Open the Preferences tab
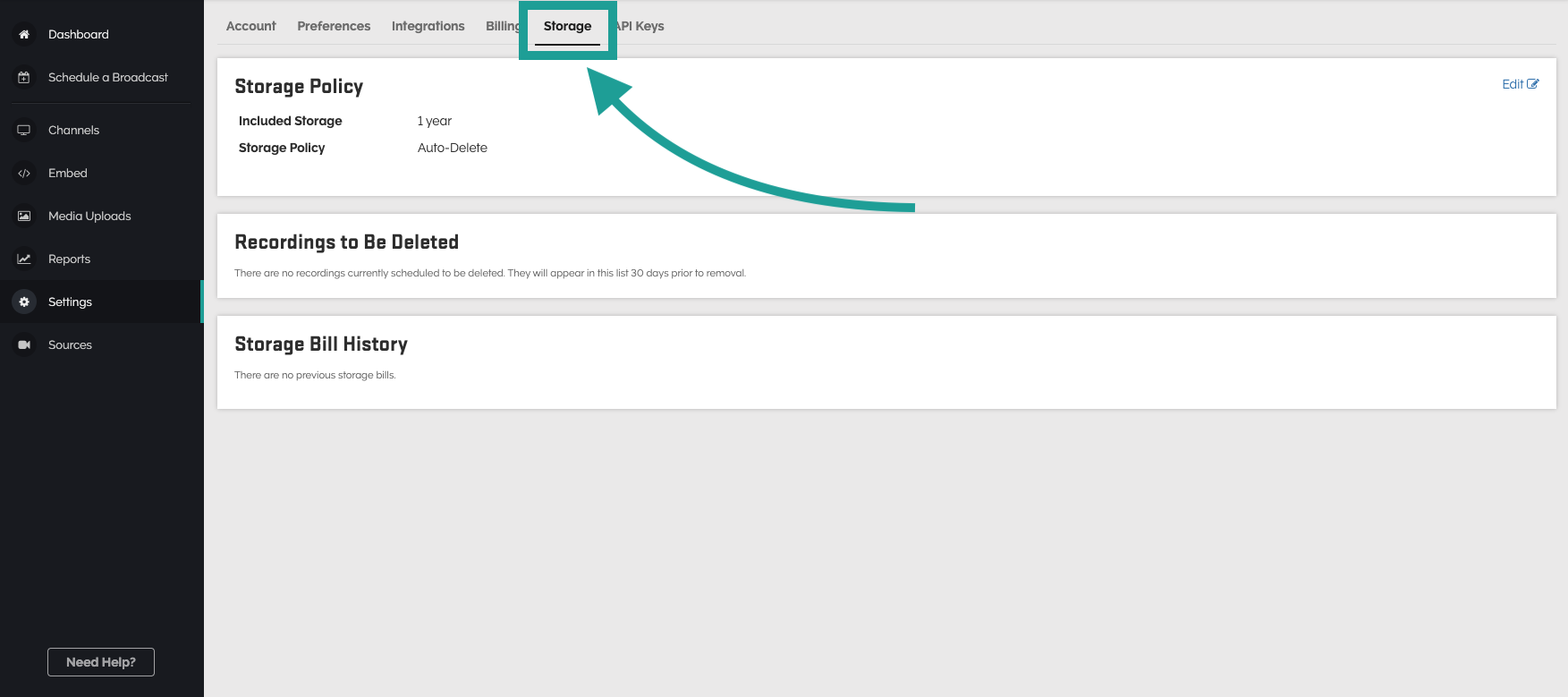Viewport: 1568px width, 697px height. (334, 26)
